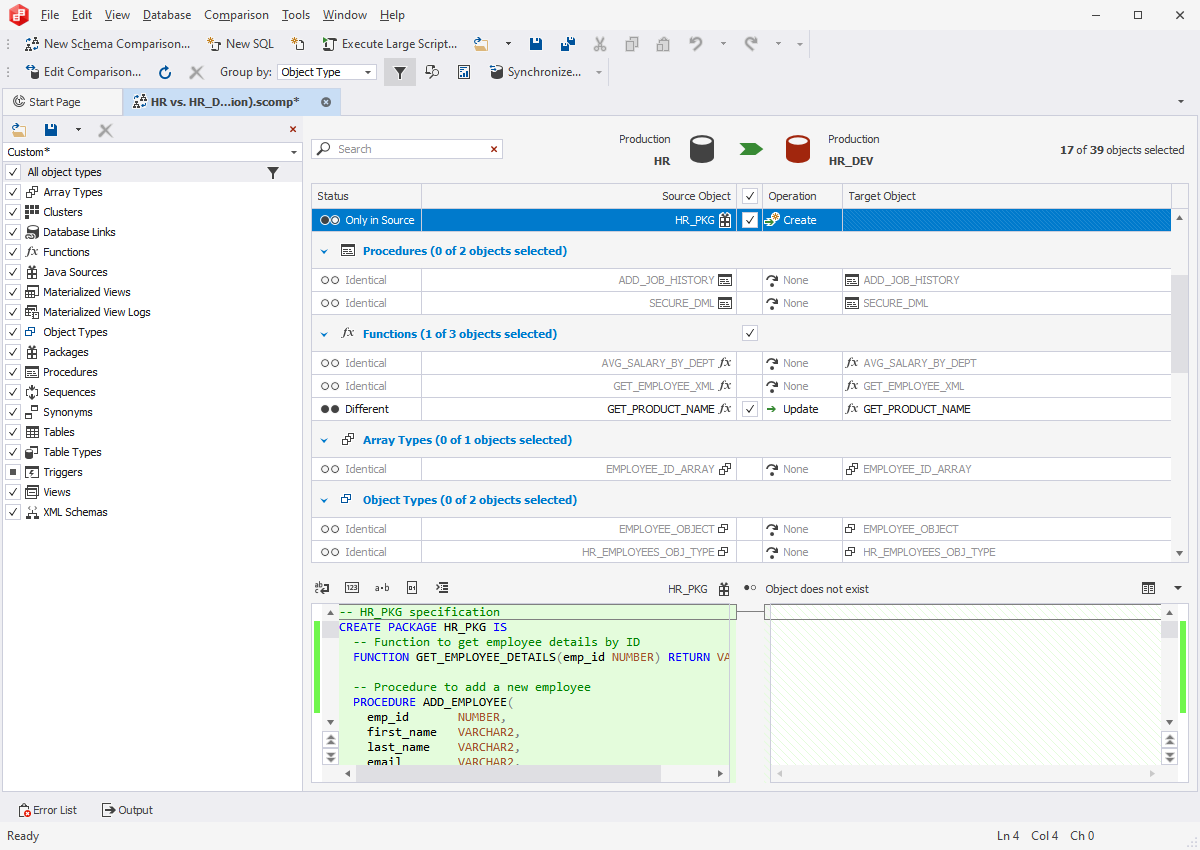This screenshot has height=850, width=1200.
Task: Click the filter funnel toolbar icon
Action: 399,72
